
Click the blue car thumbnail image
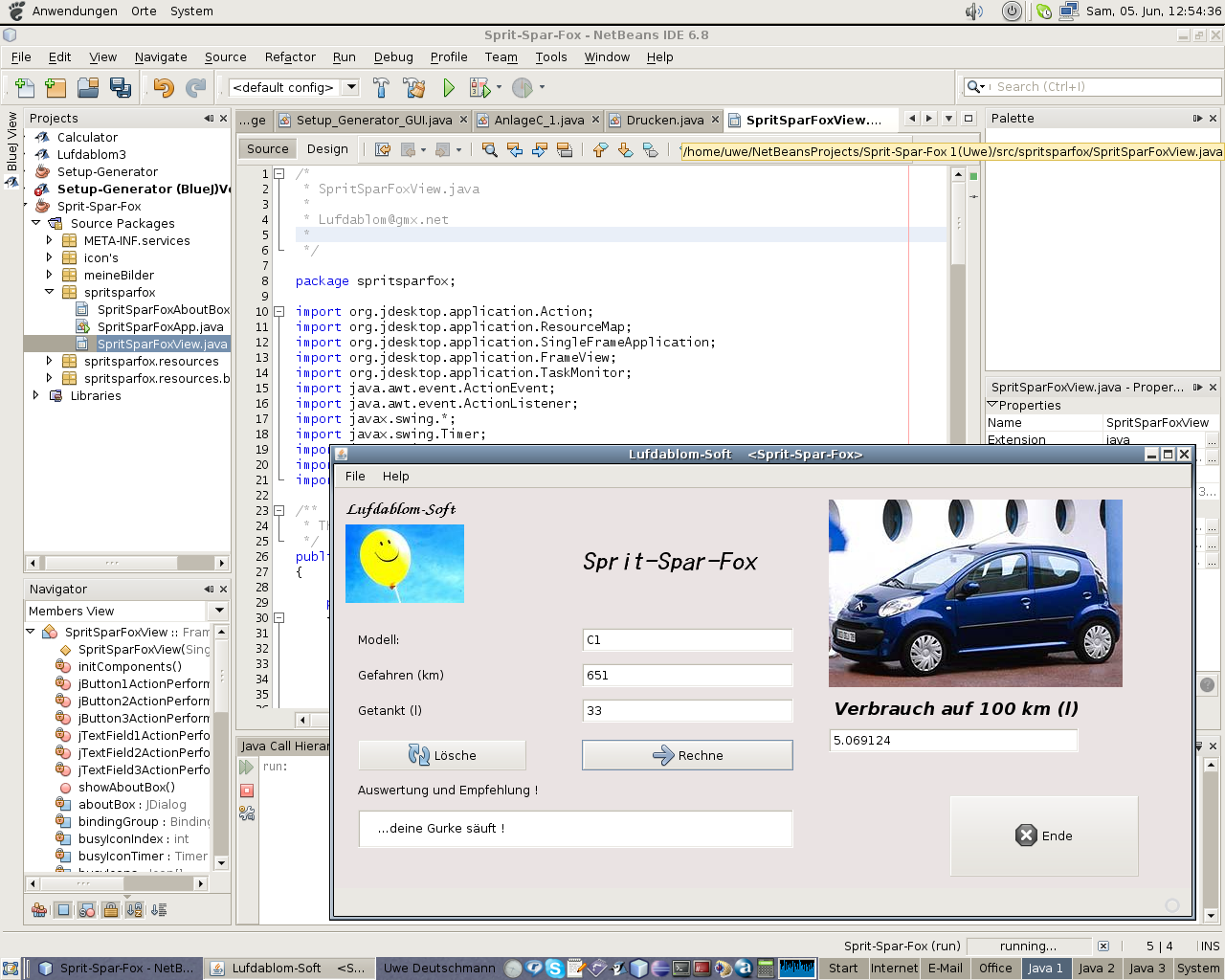point(975,592)
